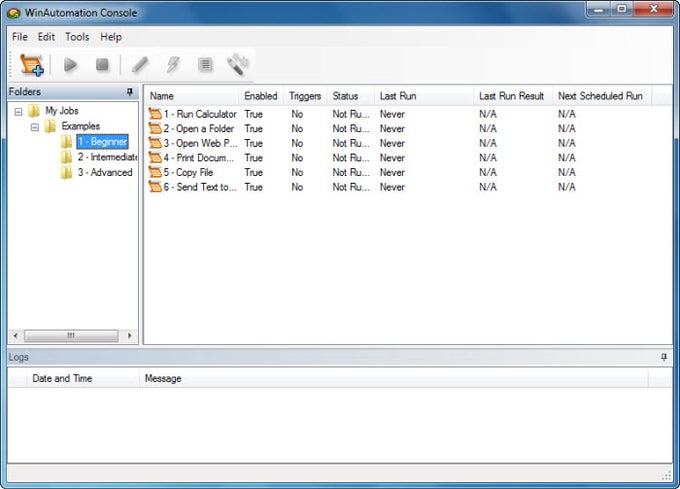Sort by Next Scheduled Run column header
The width and height of the screenshot is (680, 489).
(x=602, y=96)
